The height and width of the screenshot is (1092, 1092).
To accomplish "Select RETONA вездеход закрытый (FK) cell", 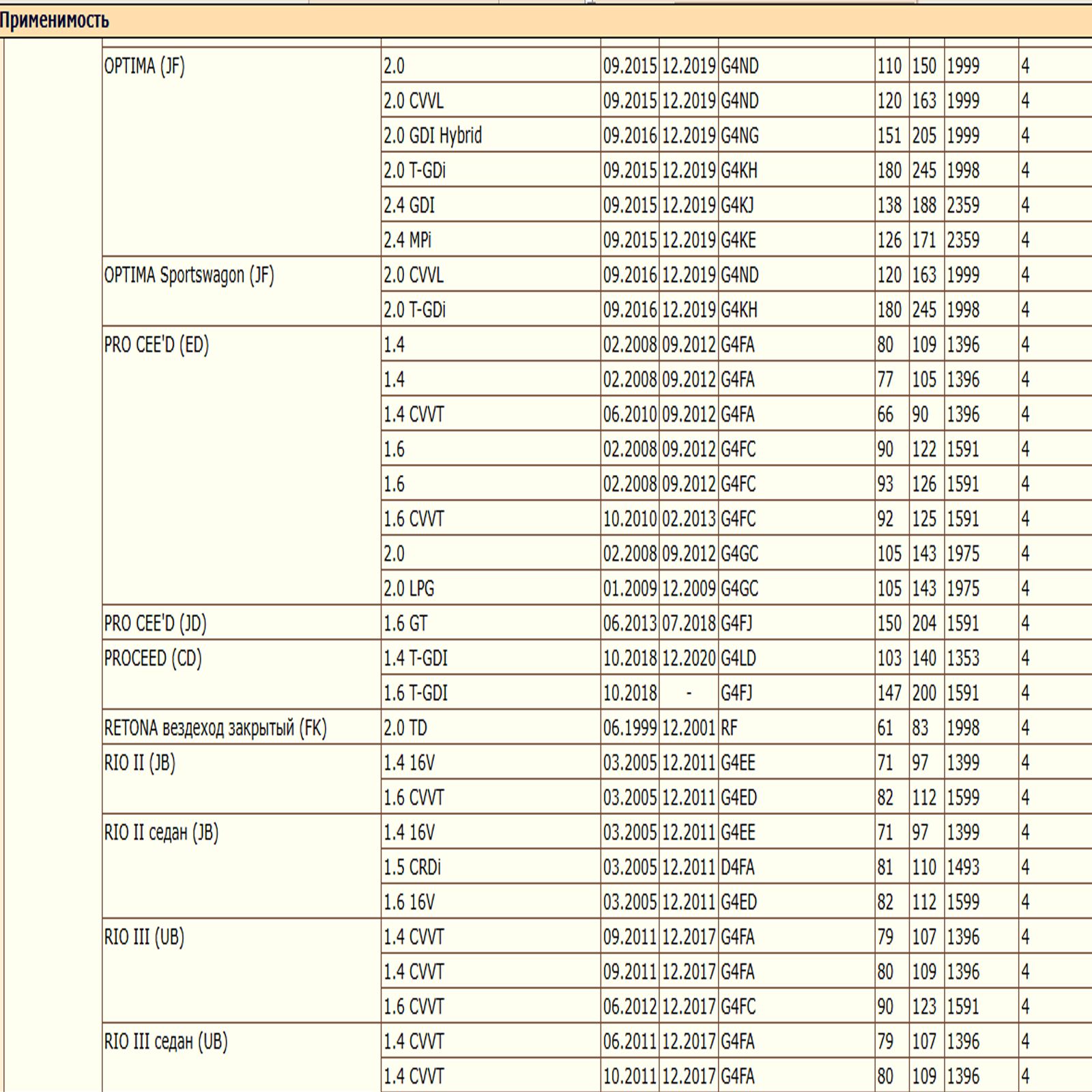I will pyautogui.click(x=215, y=728).
